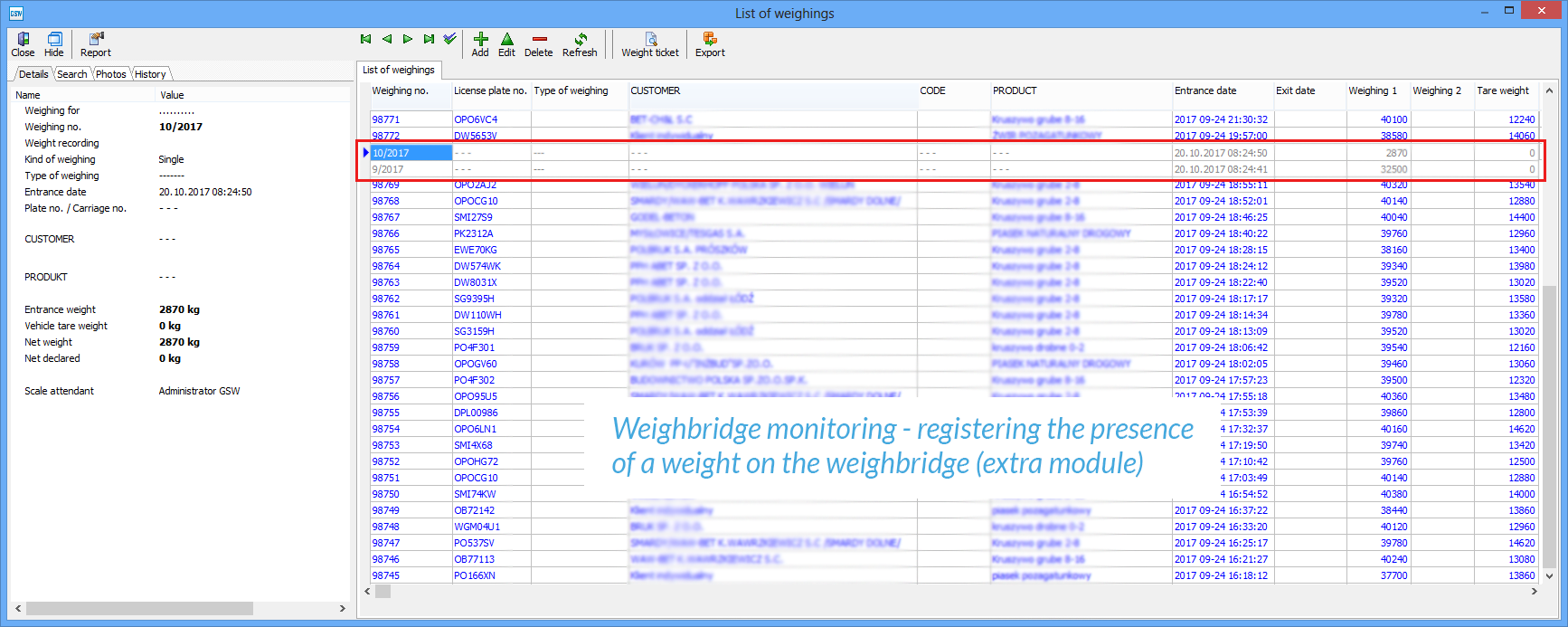Switch to the Search tab

tap(72, 74)
